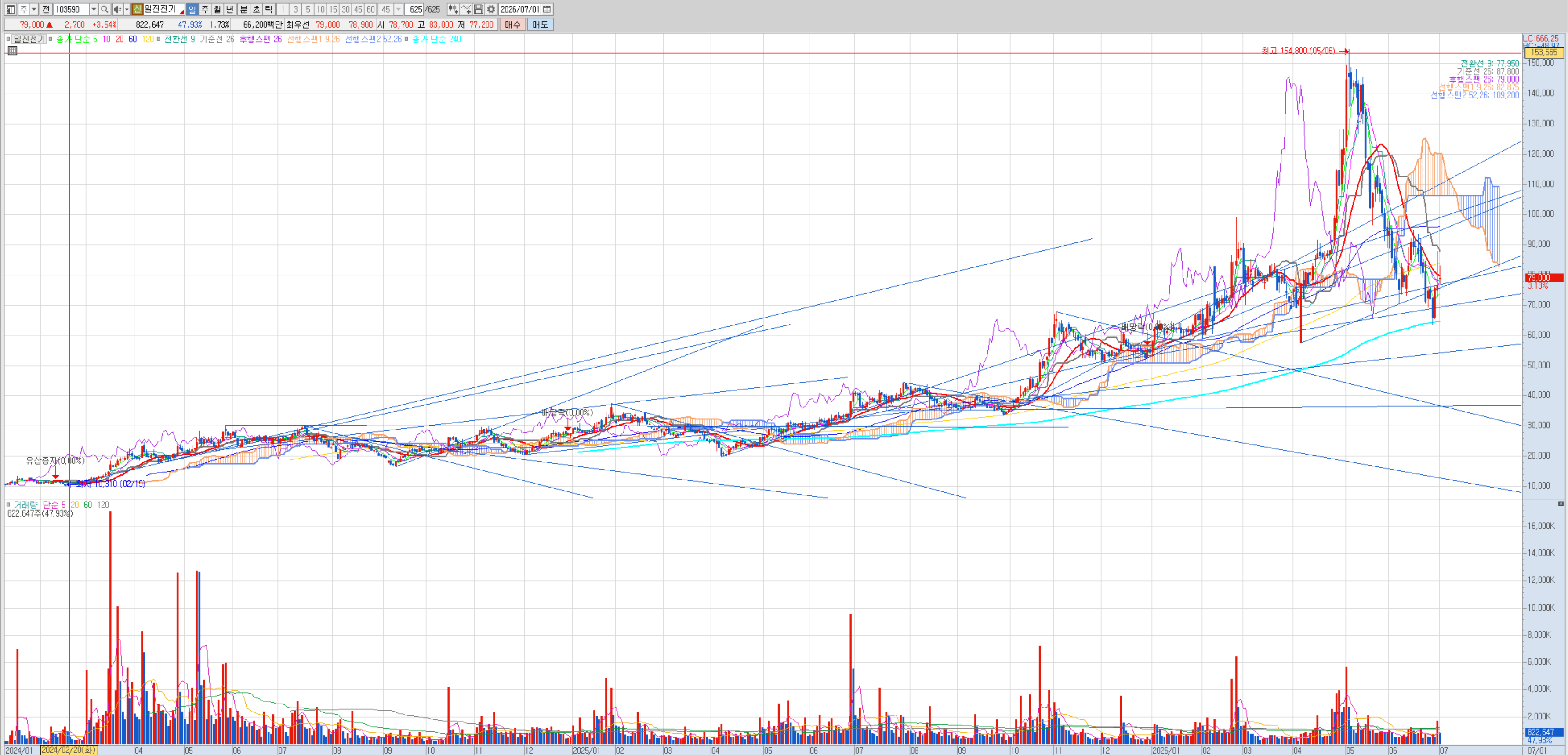Click the red 20 moving average label

point(119,39)
